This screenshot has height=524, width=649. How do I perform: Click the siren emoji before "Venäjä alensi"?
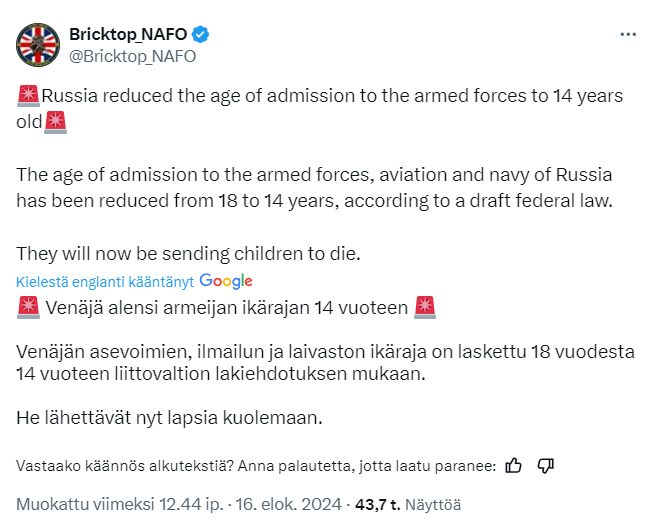[28, 307]
